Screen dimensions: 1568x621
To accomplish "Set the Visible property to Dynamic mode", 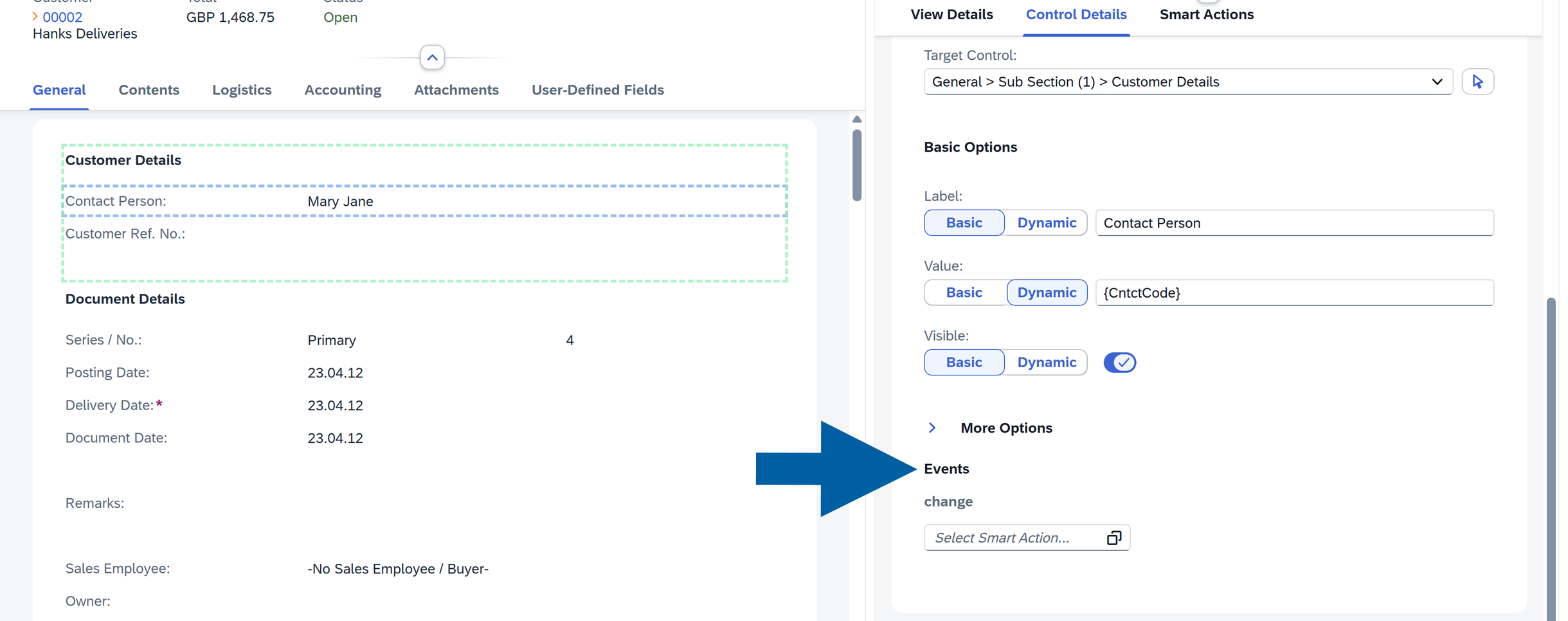I will 1046,362.
